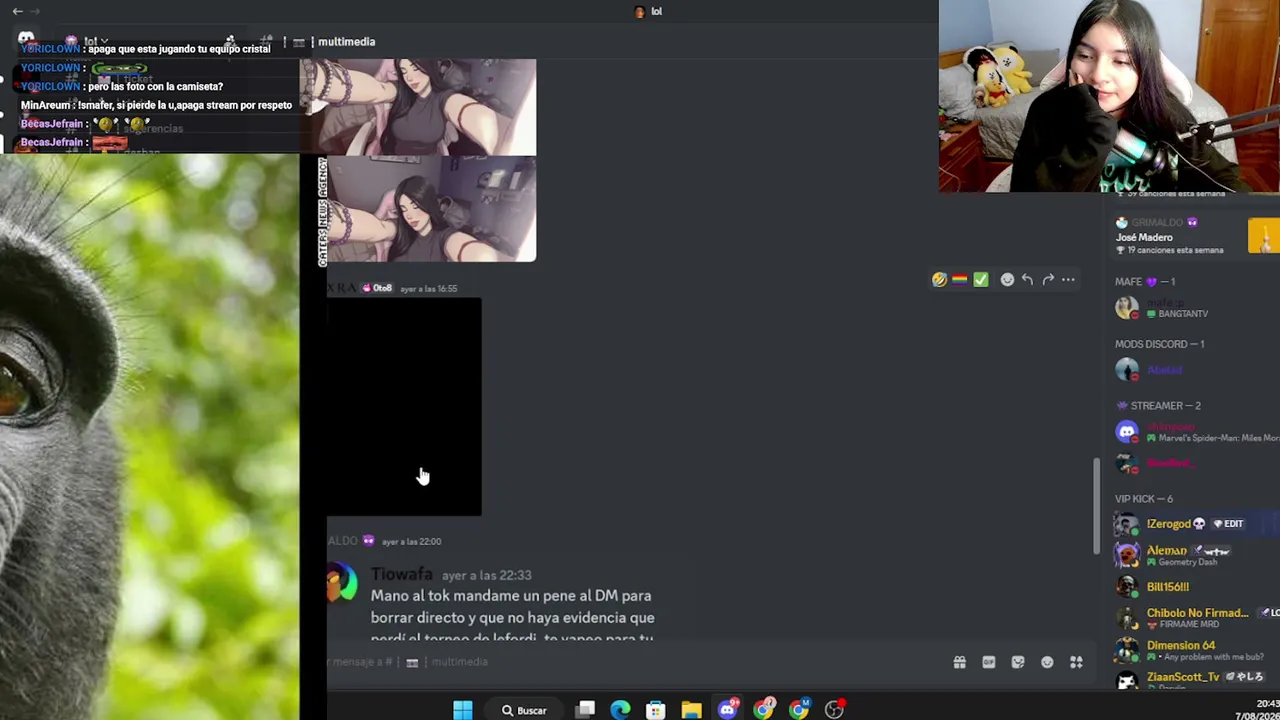
Task: Open José Madero listening activity card
Action: click(1195, 237)
